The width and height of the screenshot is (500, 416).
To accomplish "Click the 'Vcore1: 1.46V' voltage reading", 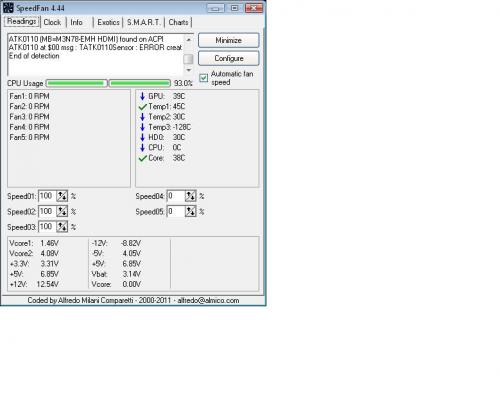I will pyautogui.click(x=34, y=243).
